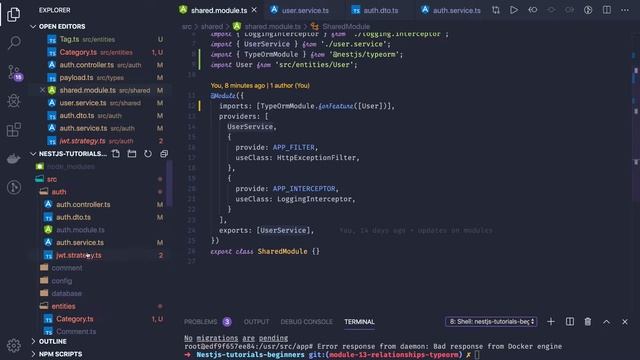Collapse all folders in explorer
This screenshot has height=360, width=640.
click(164, 154)
